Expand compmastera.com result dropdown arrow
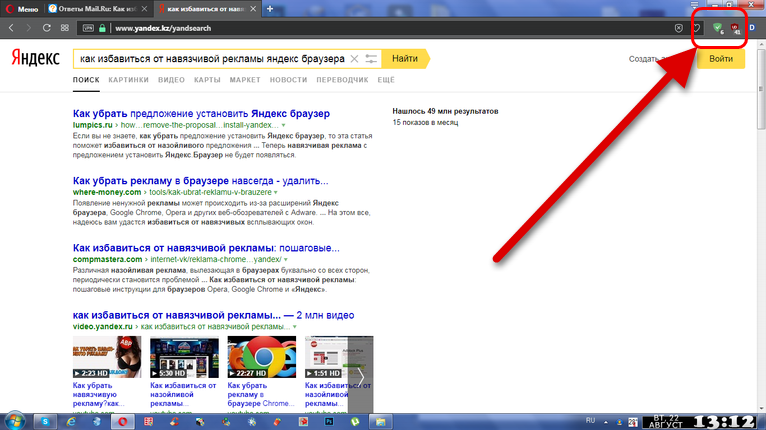This screenshot has width=766, height=430. (x=286, y=259)
